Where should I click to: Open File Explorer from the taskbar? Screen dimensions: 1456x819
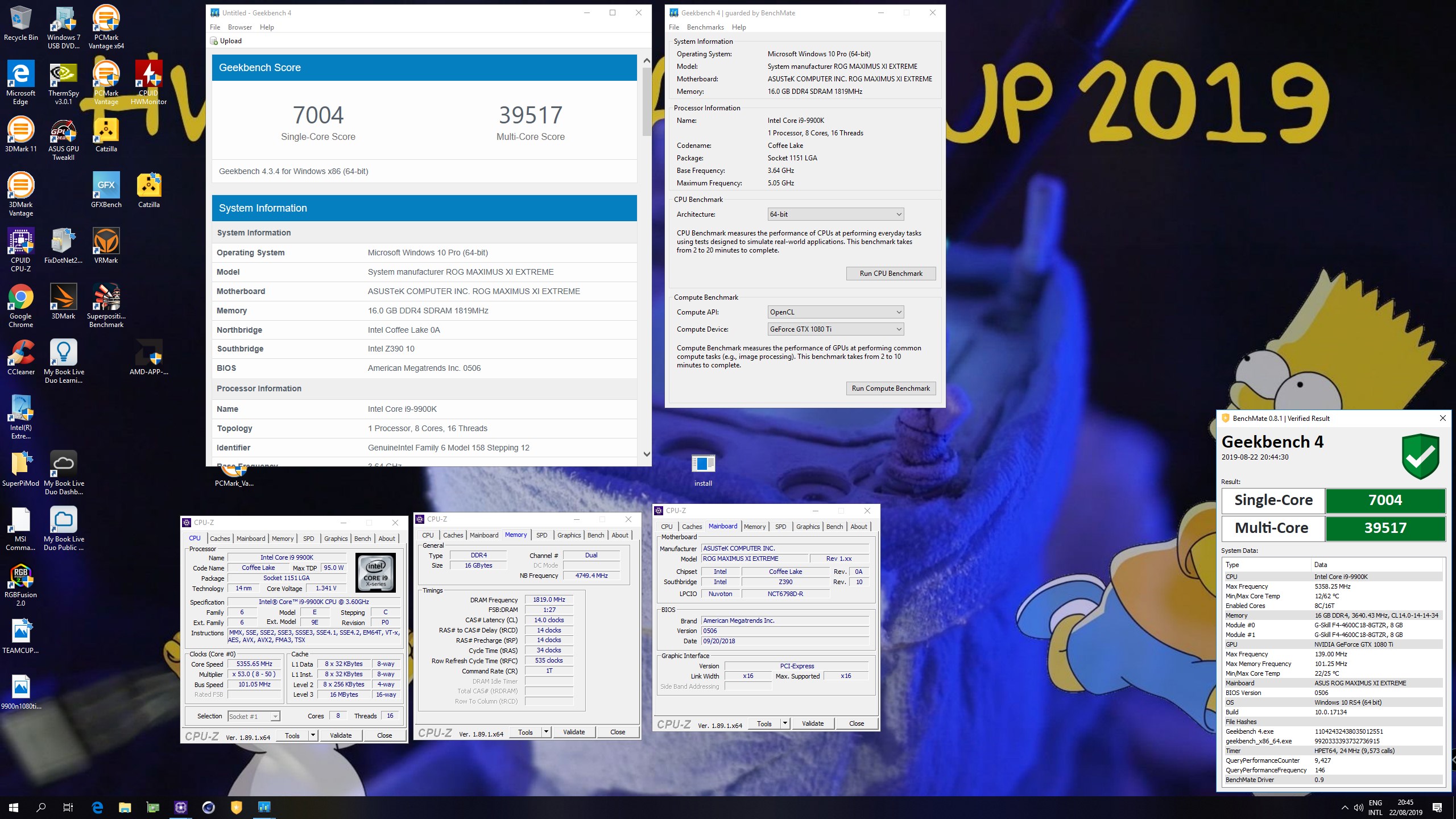pyautogui.click(x=125, y=807)
